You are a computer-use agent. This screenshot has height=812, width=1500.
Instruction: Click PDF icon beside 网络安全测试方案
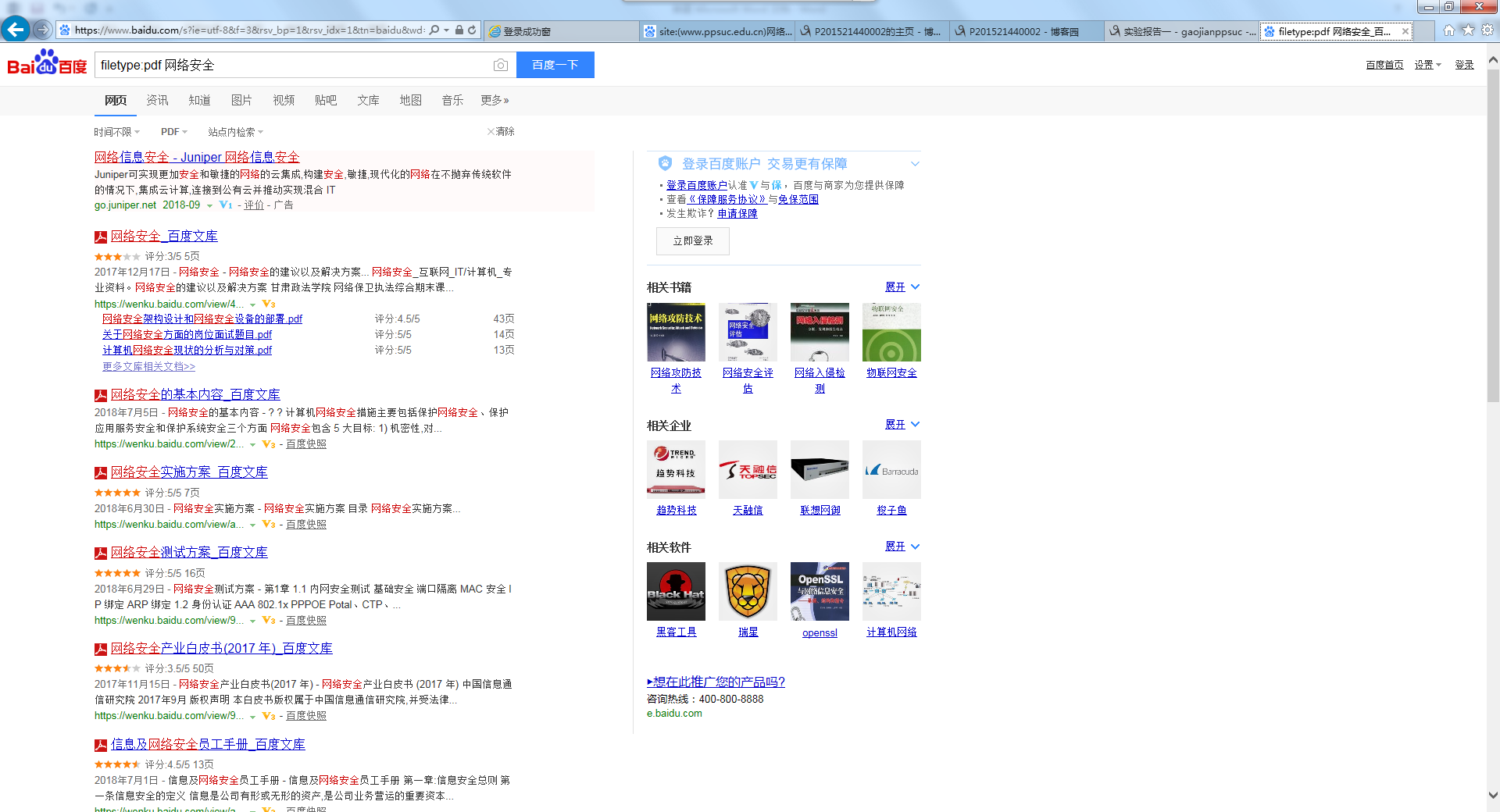click(101, 554)
